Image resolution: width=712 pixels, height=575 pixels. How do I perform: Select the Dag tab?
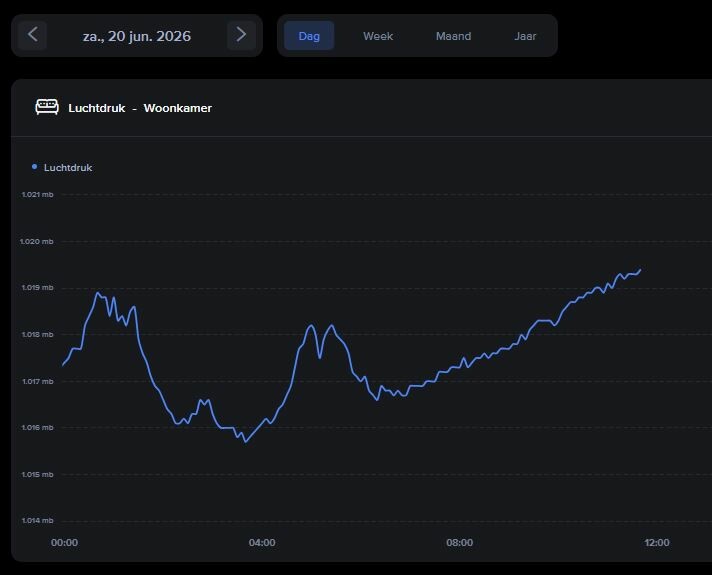point(309,35)
